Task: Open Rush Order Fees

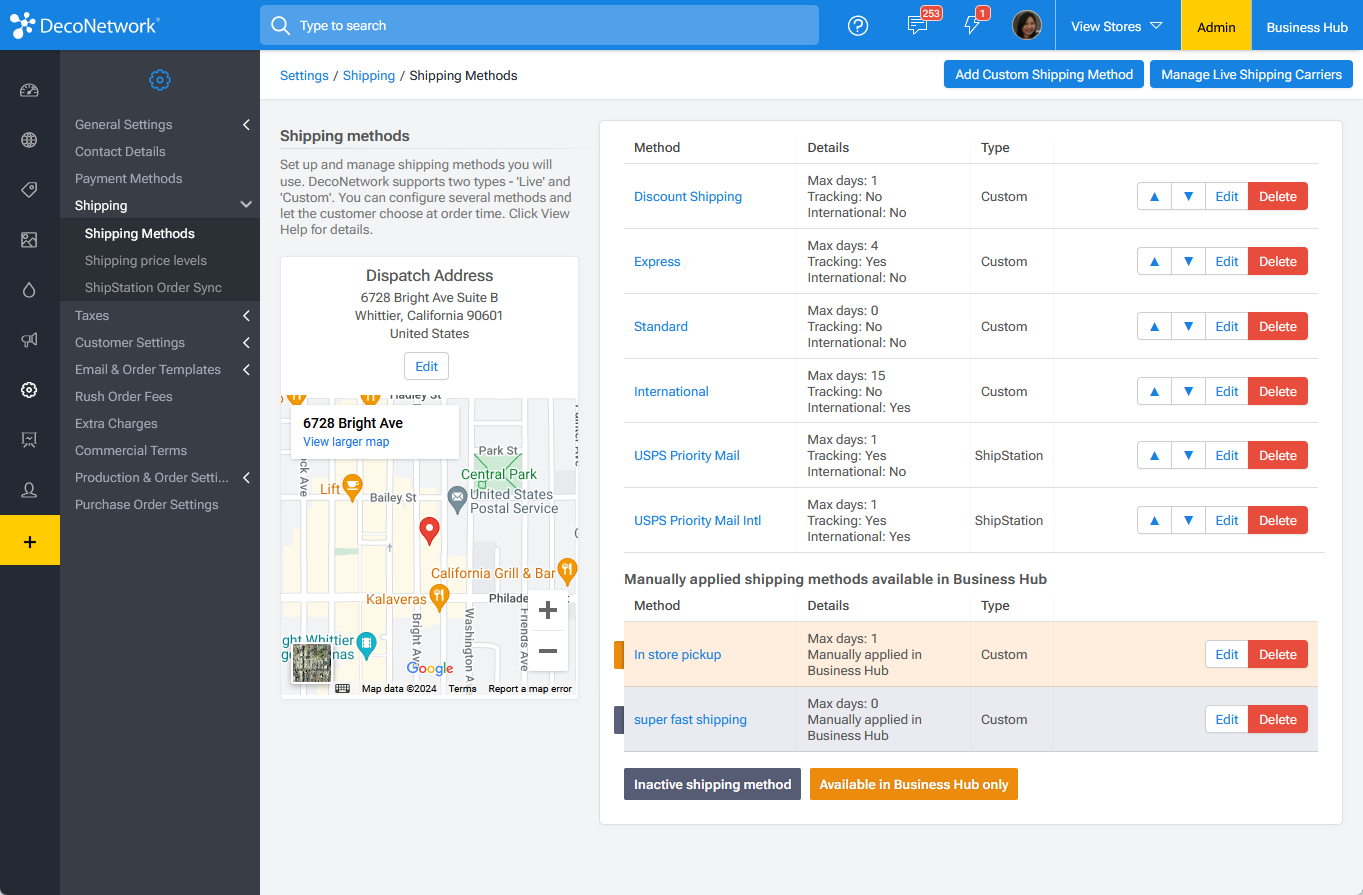Action: (124, 397)
